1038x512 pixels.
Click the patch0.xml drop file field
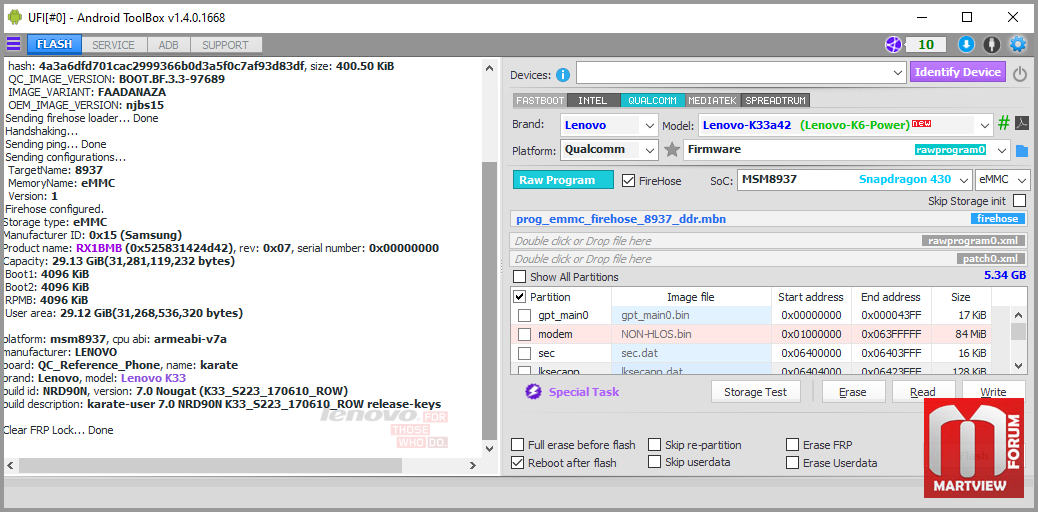click(x=770, y=259)
